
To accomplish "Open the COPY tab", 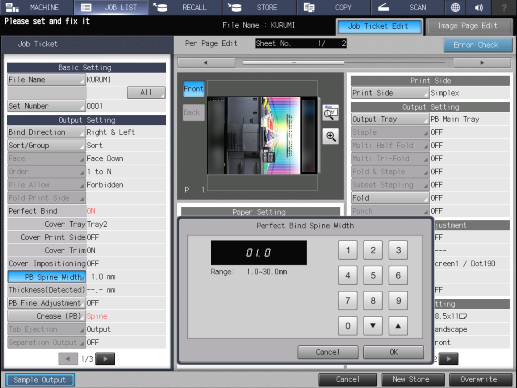I will [x=333, y=7].
